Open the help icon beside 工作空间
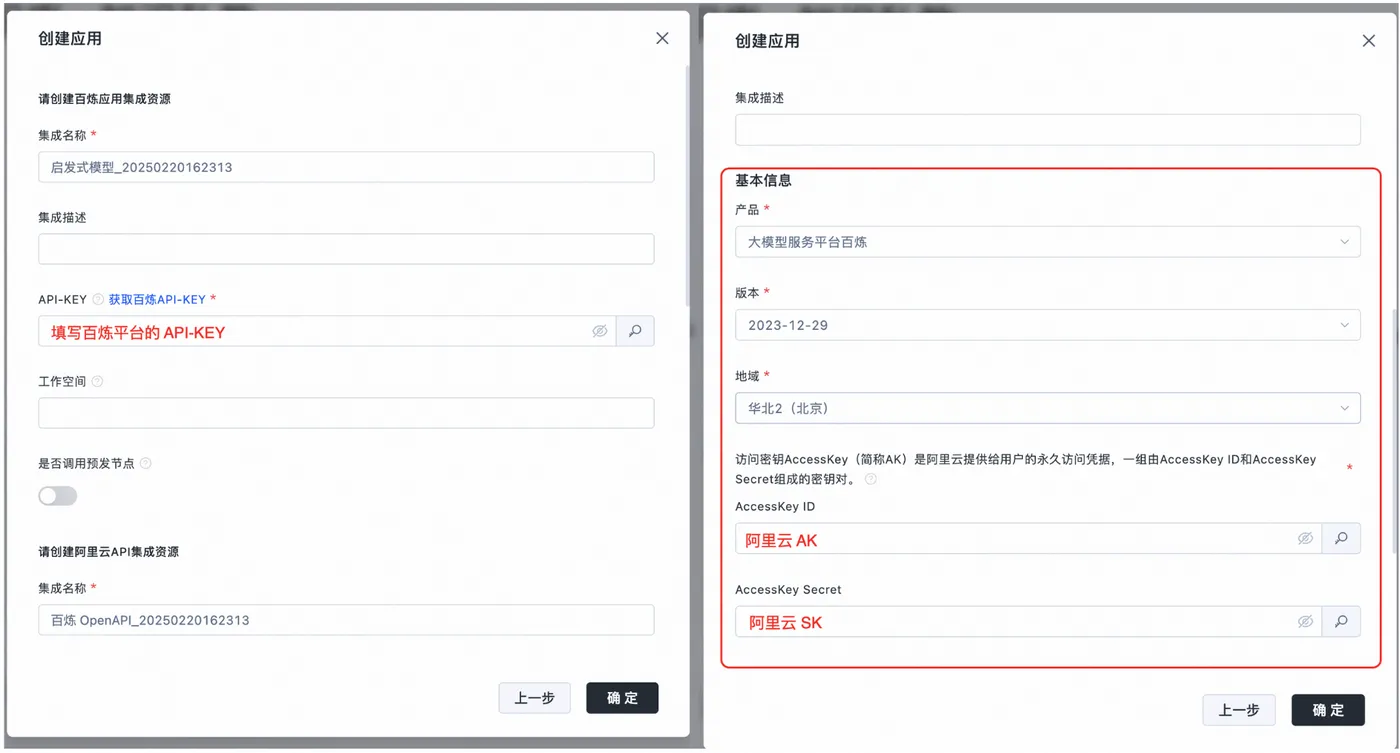The height and width of the screenshot is (753, 1400). point(97,381)
